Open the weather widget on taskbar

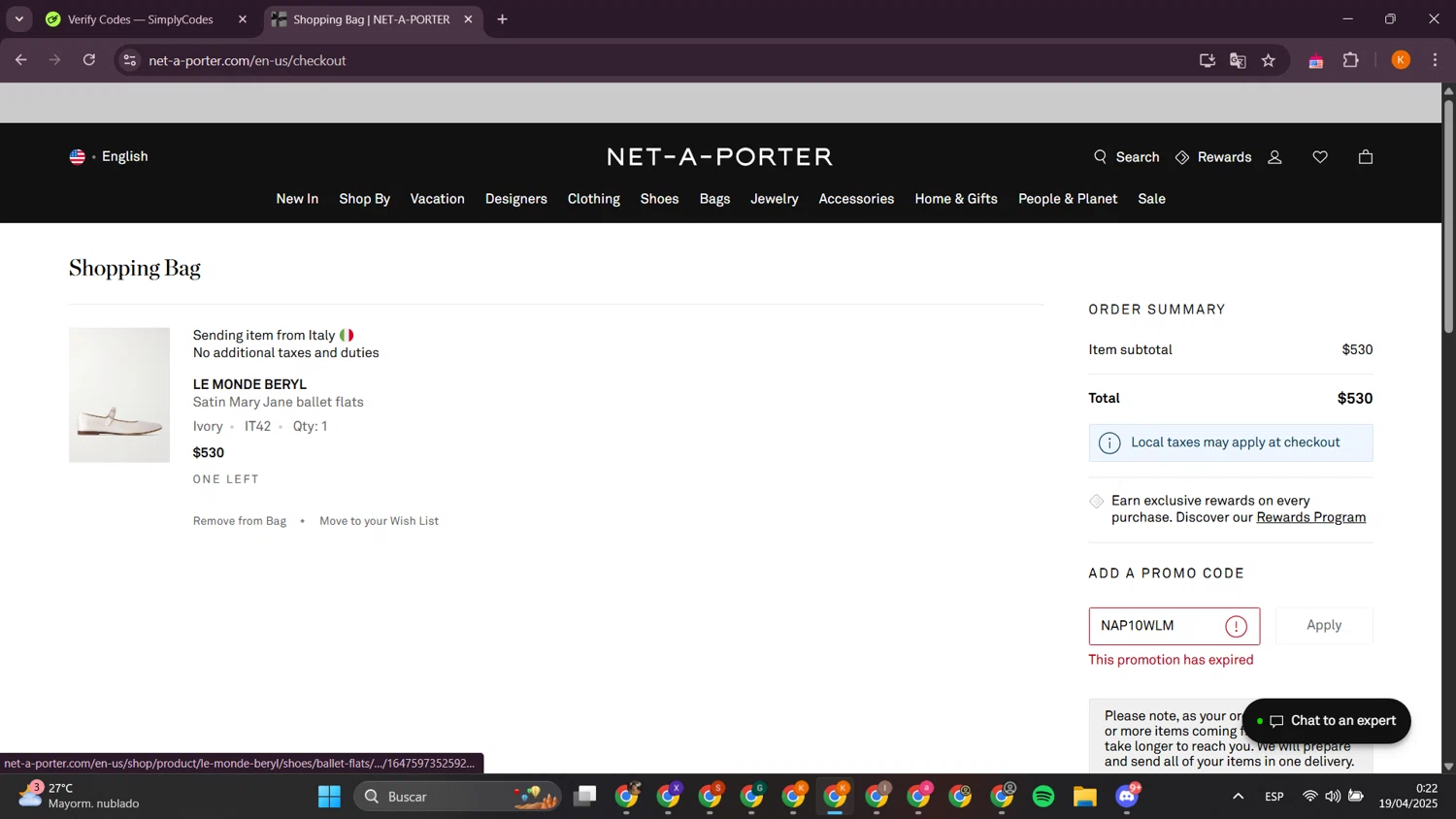[x=80, y=796]
